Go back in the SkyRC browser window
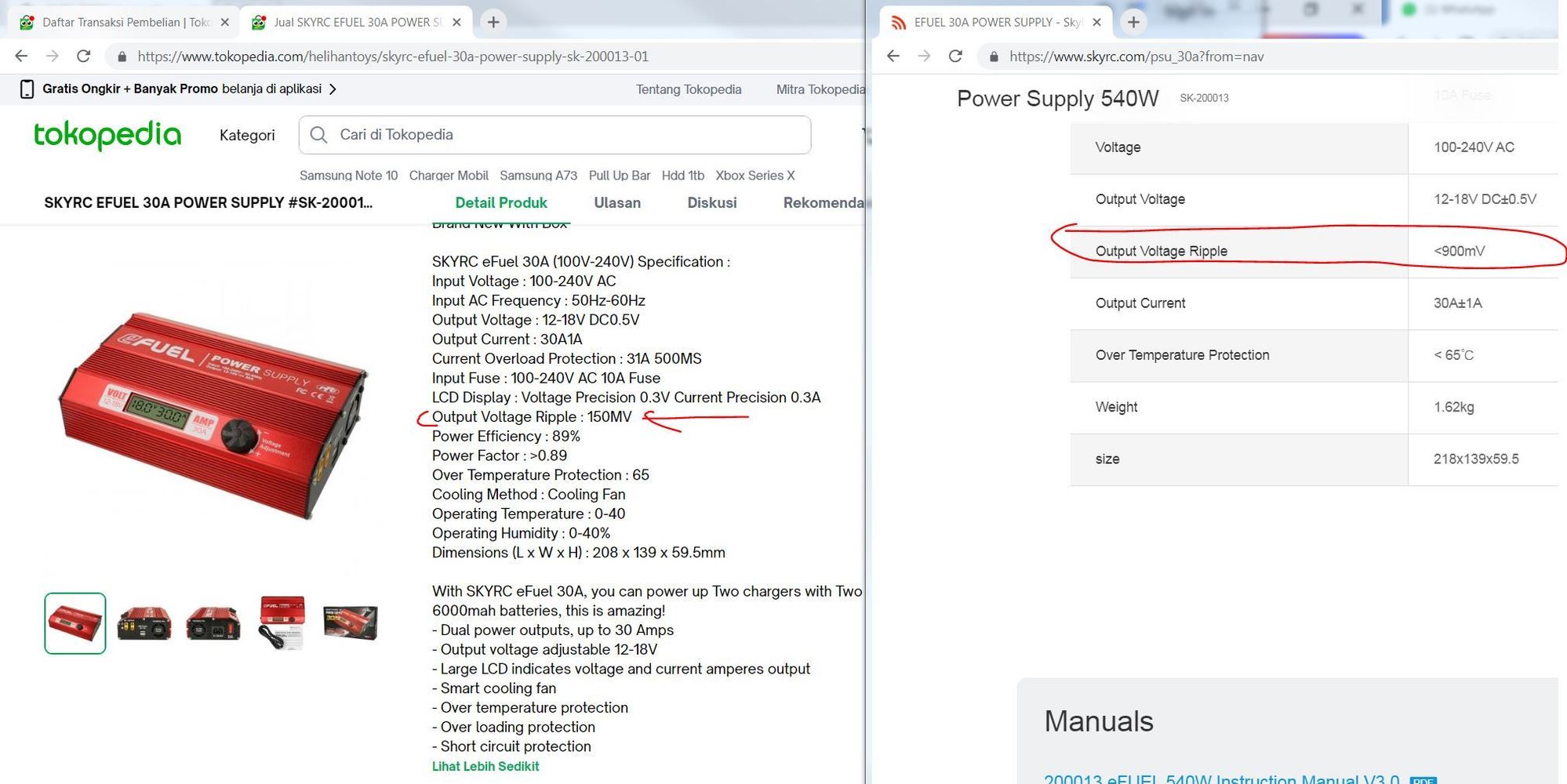The width and height of the screenshot is (1567, 784). pyautogui.click(x=893, y=56)
